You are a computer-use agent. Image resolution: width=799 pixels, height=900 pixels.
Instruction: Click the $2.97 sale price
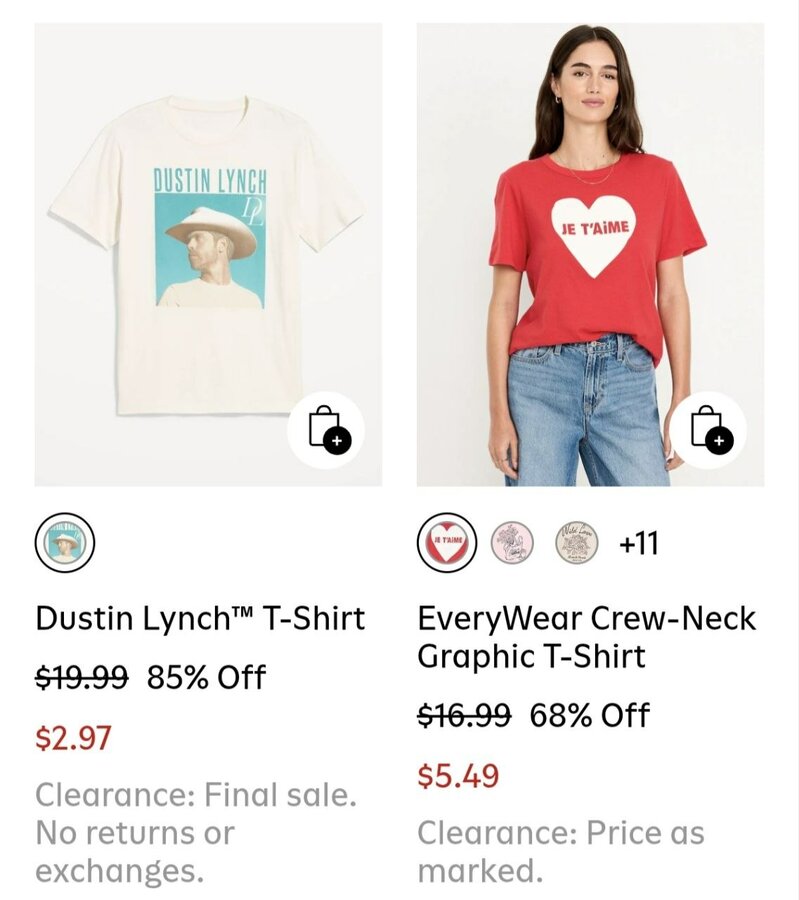coord(73,738)
